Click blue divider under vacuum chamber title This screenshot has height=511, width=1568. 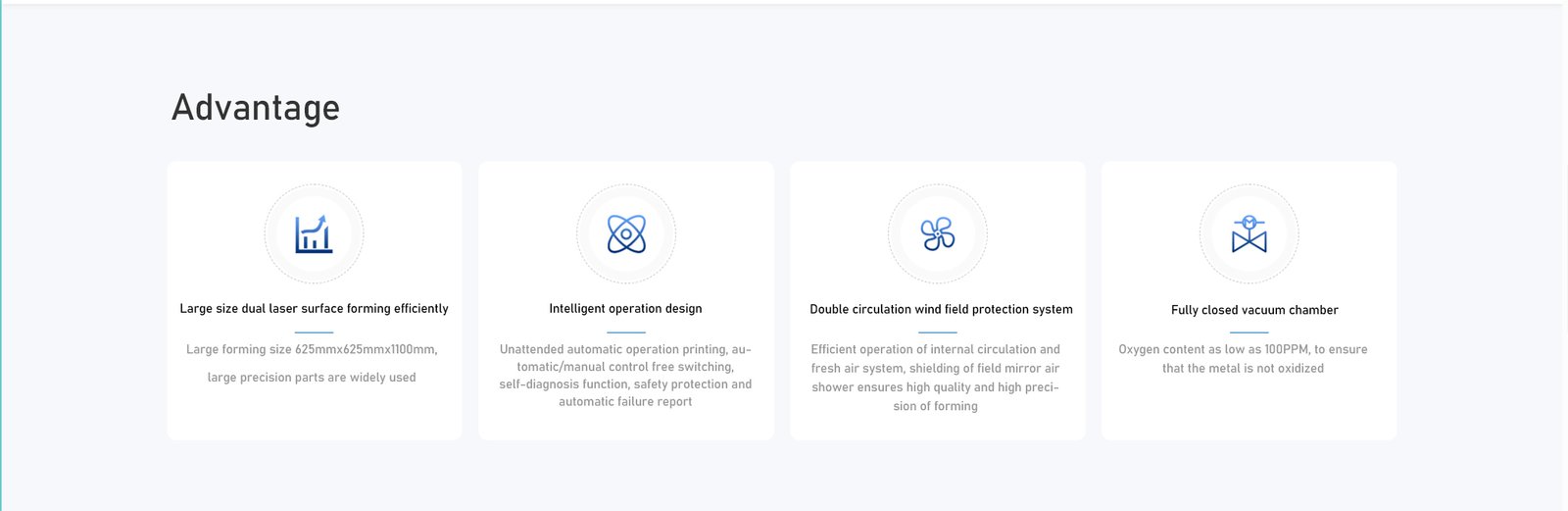point(1249,332)
